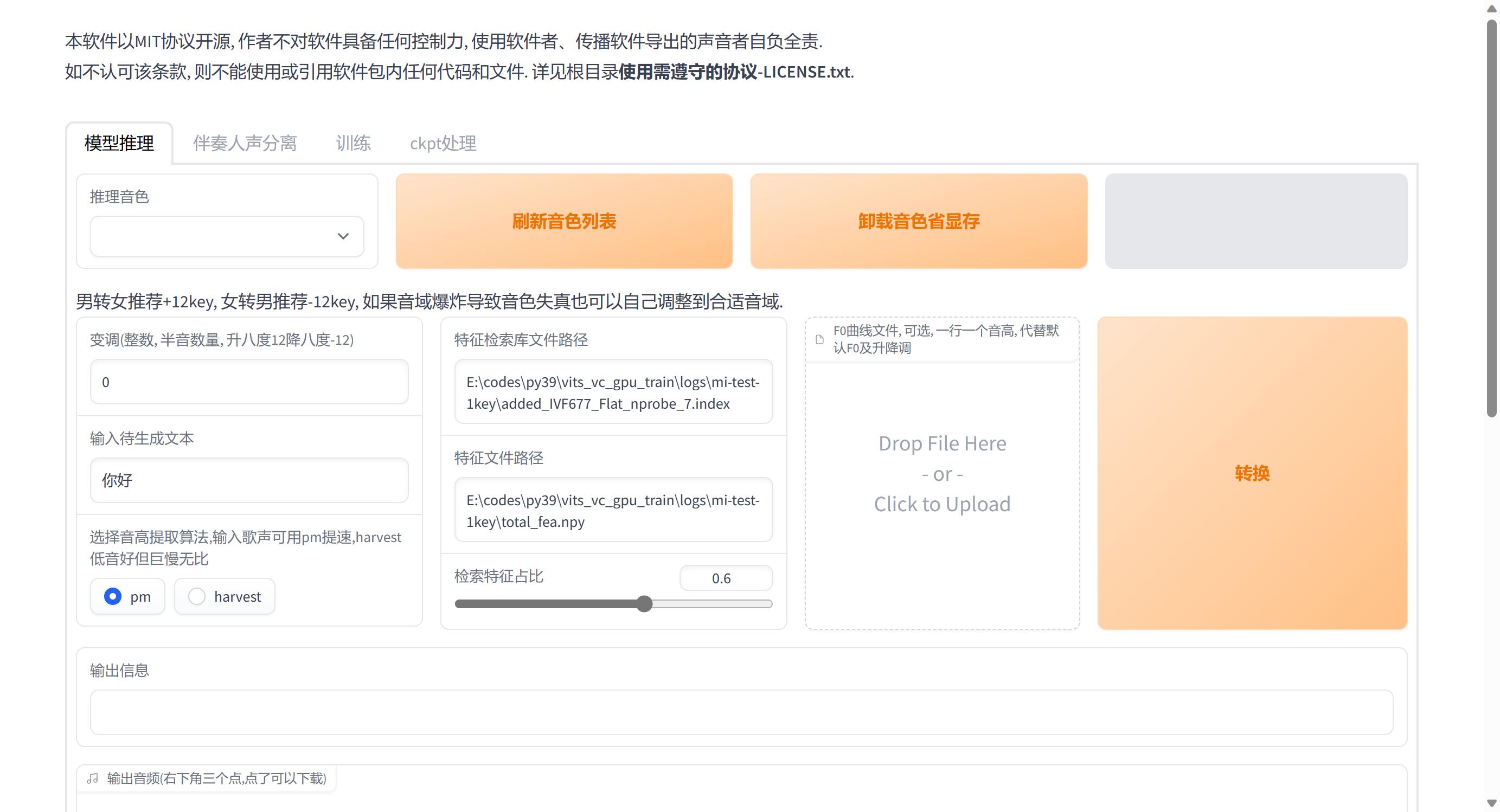
Task: Click the 0.6 ratio number box
Action: coord(726,578)
